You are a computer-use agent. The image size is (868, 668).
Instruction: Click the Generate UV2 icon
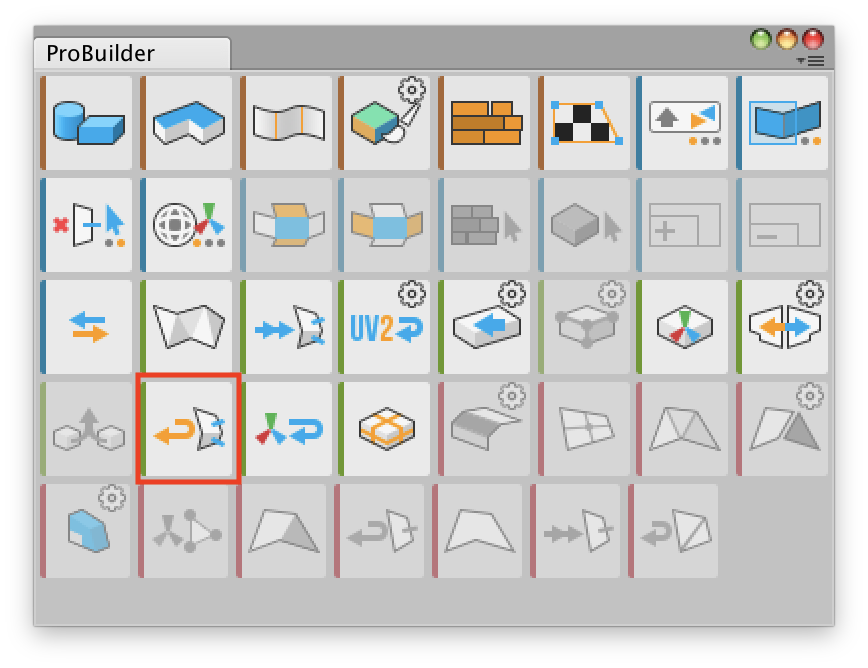384,327
